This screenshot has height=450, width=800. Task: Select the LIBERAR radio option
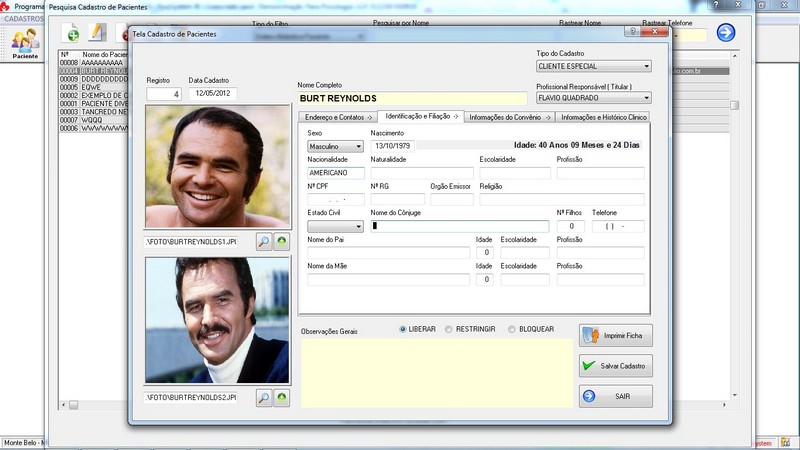403,329
